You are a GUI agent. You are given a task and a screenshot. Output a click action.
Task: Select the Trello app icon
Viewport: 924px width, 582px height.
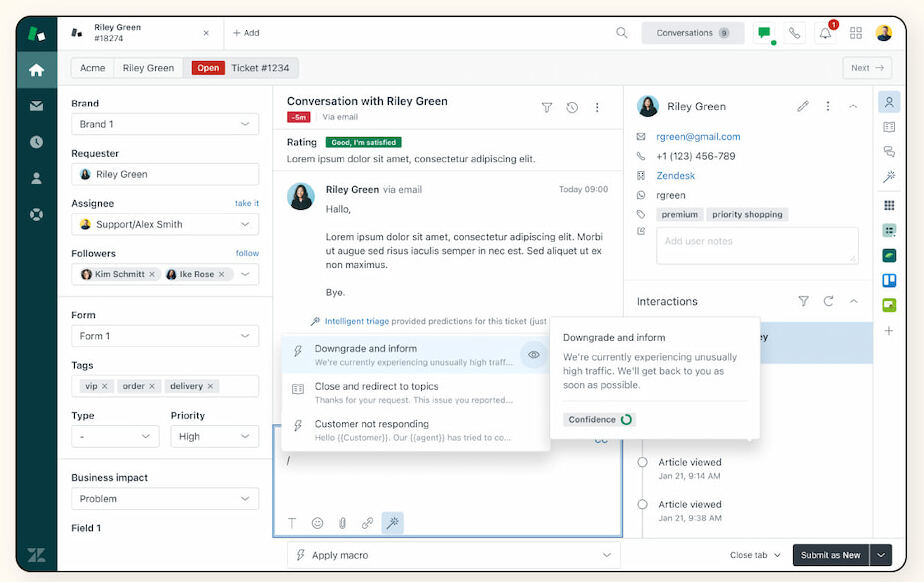click(x=890, y=281)
